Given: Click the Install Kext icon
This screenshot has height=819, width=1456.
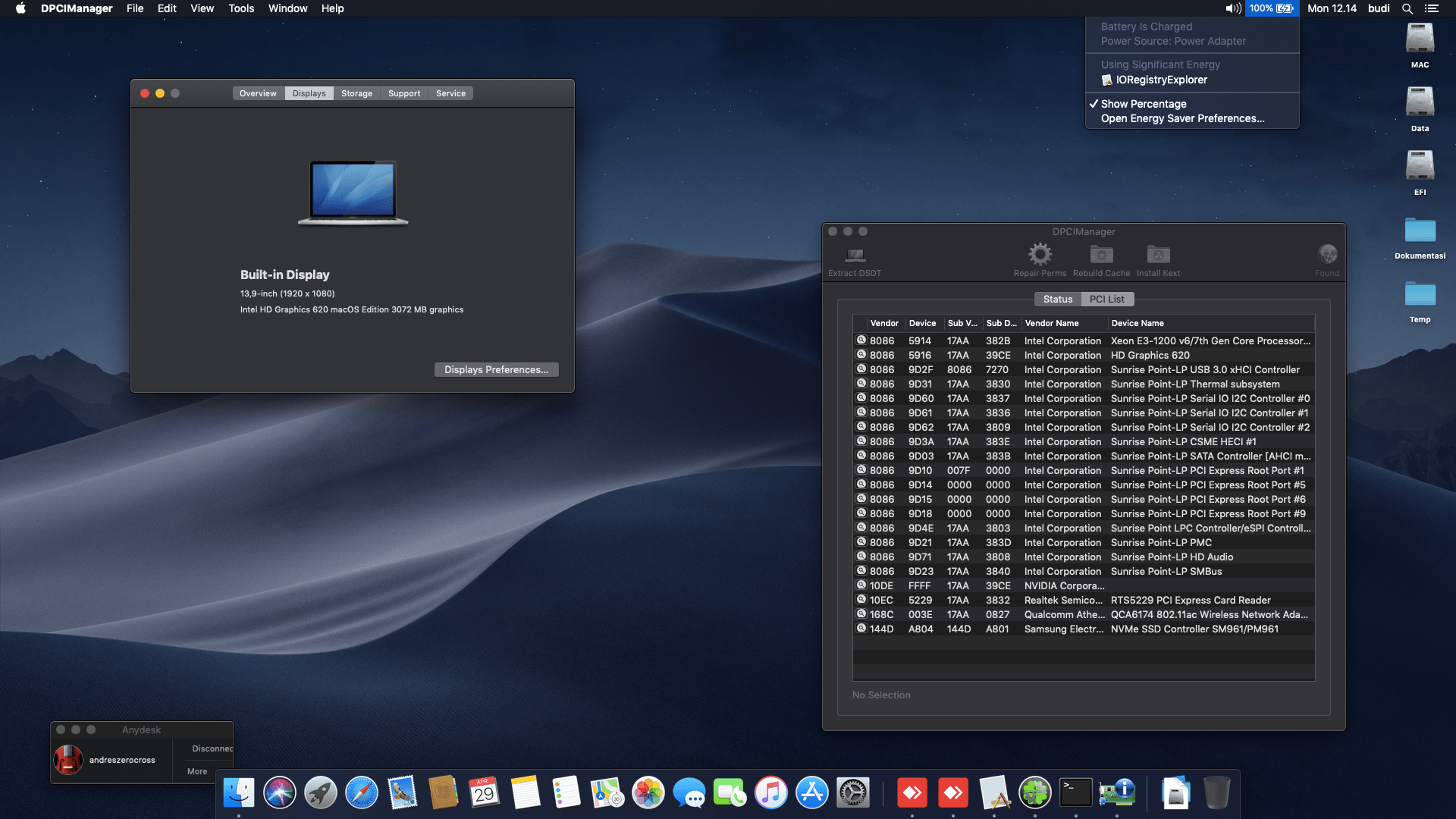Looking at the screenshot, I should pos(1158,254).
